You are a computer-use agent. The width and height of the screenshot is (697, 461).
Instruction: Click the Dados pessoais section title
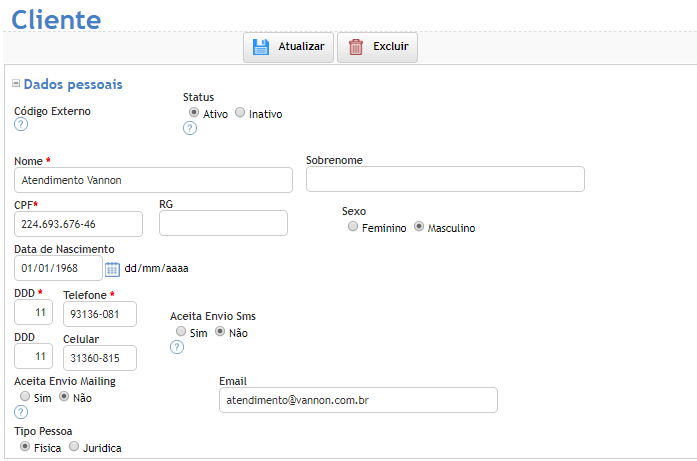click(x=73, y=84)
